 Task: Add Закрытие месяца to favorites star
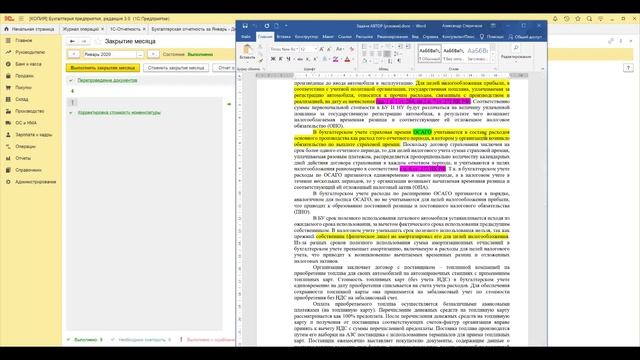98,41
